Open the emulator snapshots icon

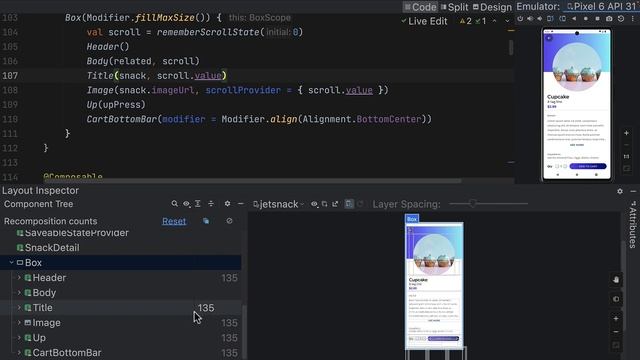621,19
